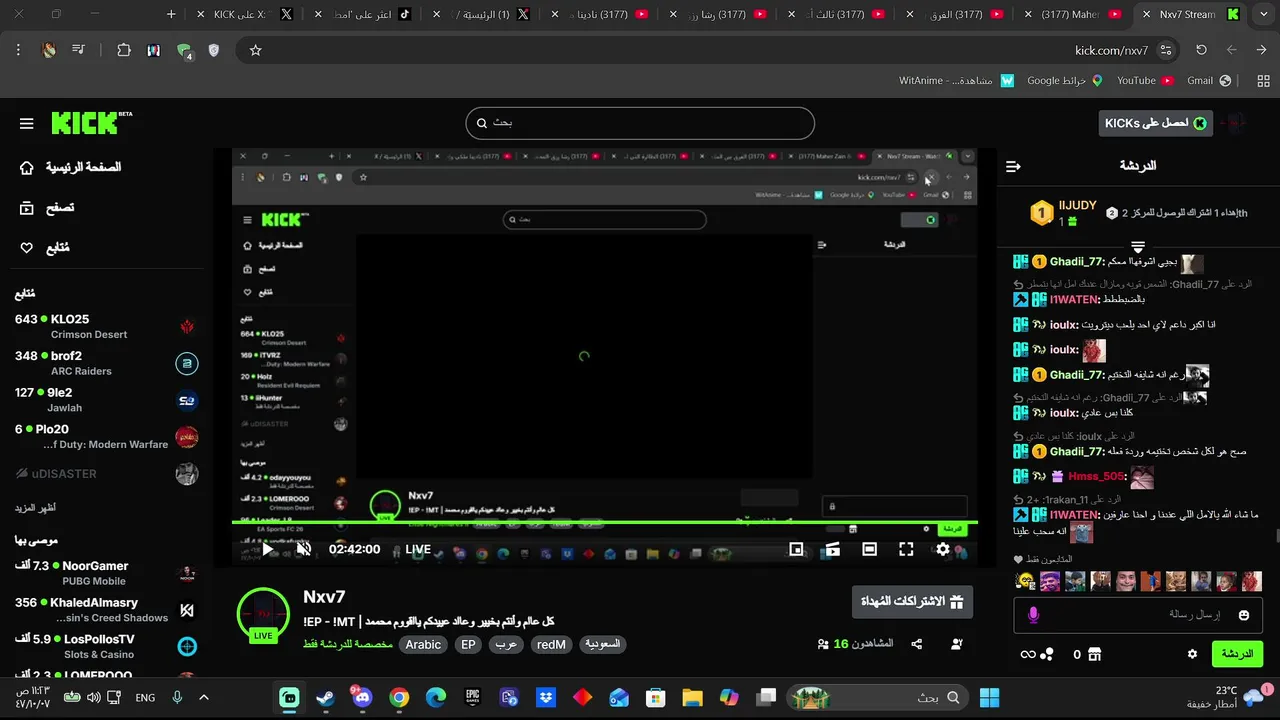Open offline uDISASTER channel
1280x720 pixels.
106,474
